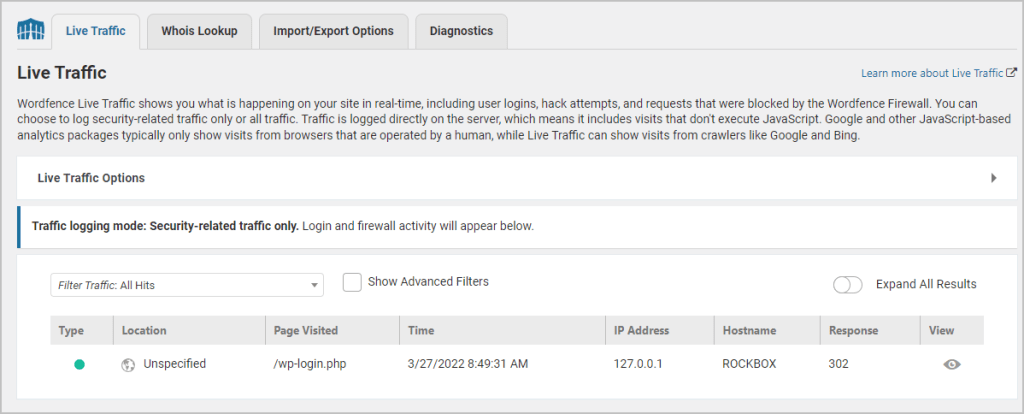The width and height of the screenshot is (1024, 414).
Task: Click the Wordfence fence logo icon
Action: 30,30
